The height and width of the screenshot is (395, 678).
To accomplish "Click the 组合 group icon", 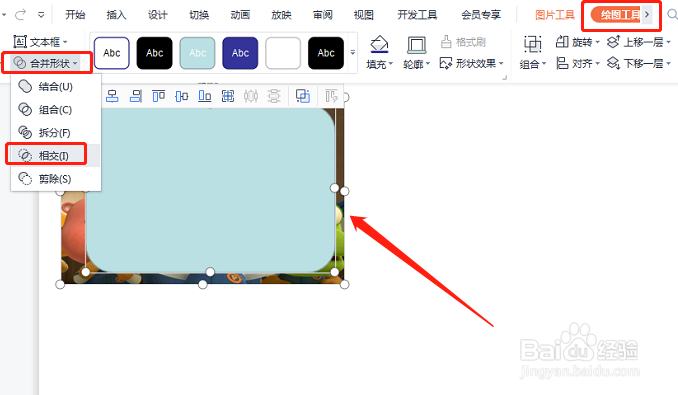I will 532,45.
